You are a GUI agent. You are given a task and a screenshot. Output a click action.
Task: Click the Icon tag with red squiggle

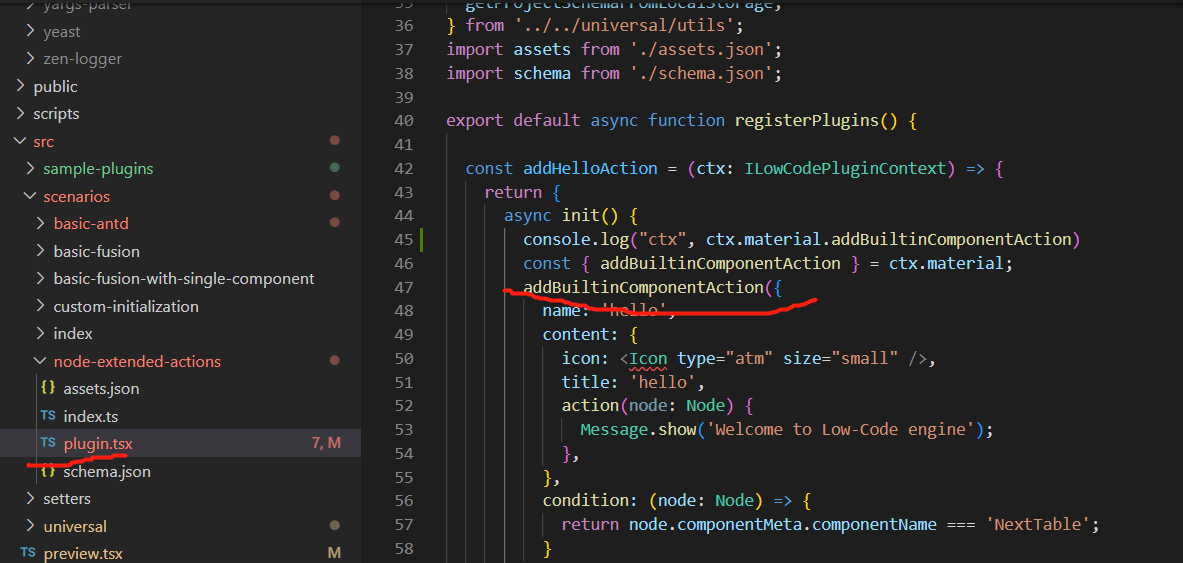coord(650,358)
